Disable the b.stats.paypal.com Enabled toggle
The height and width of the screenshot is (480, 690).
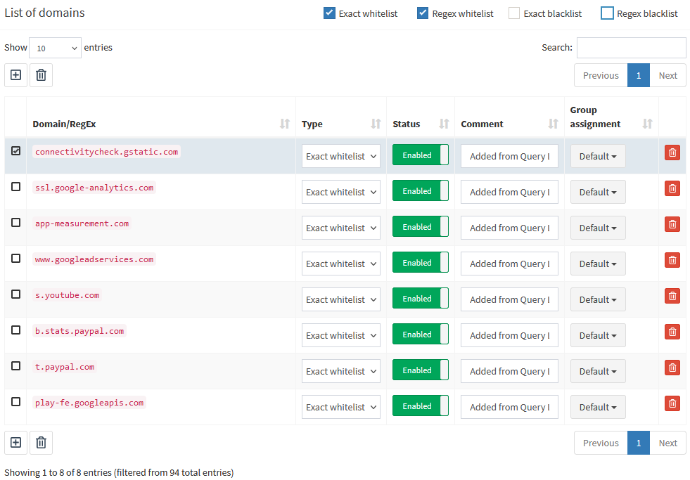pyautogui.click(x=420, y=334)
